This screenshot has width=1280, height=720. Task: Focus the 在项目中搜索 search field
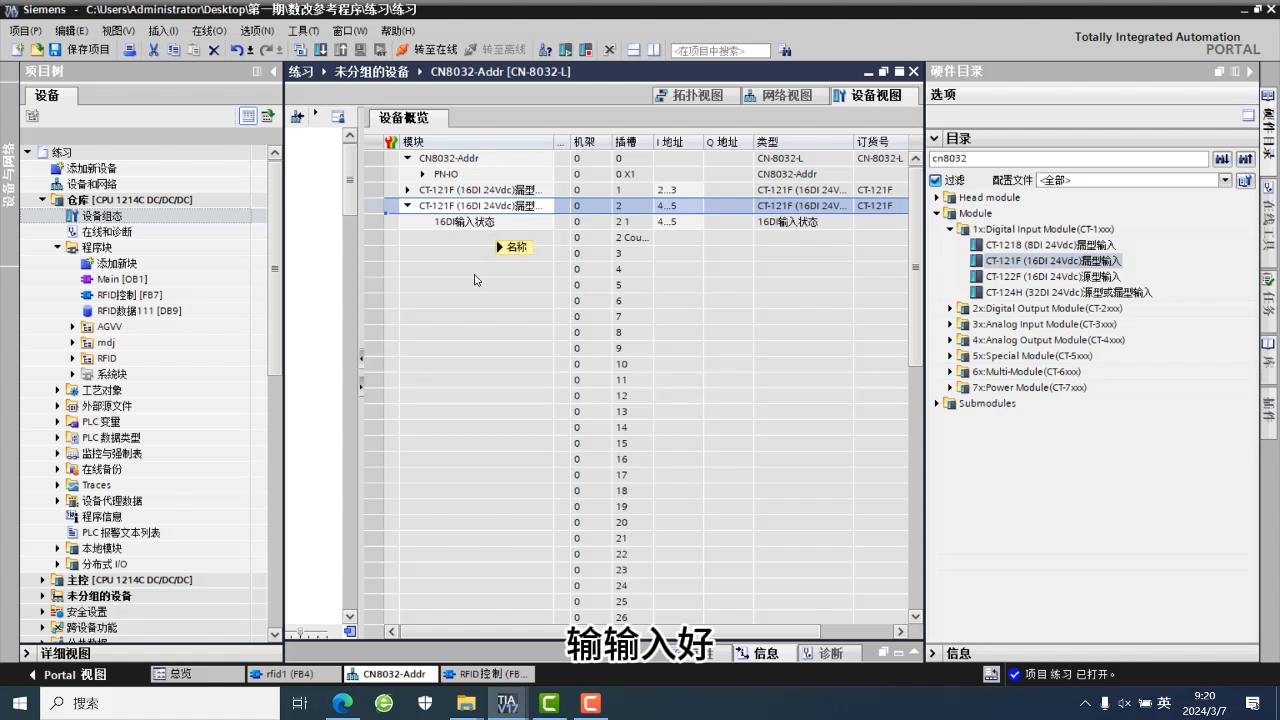[720, 50]
